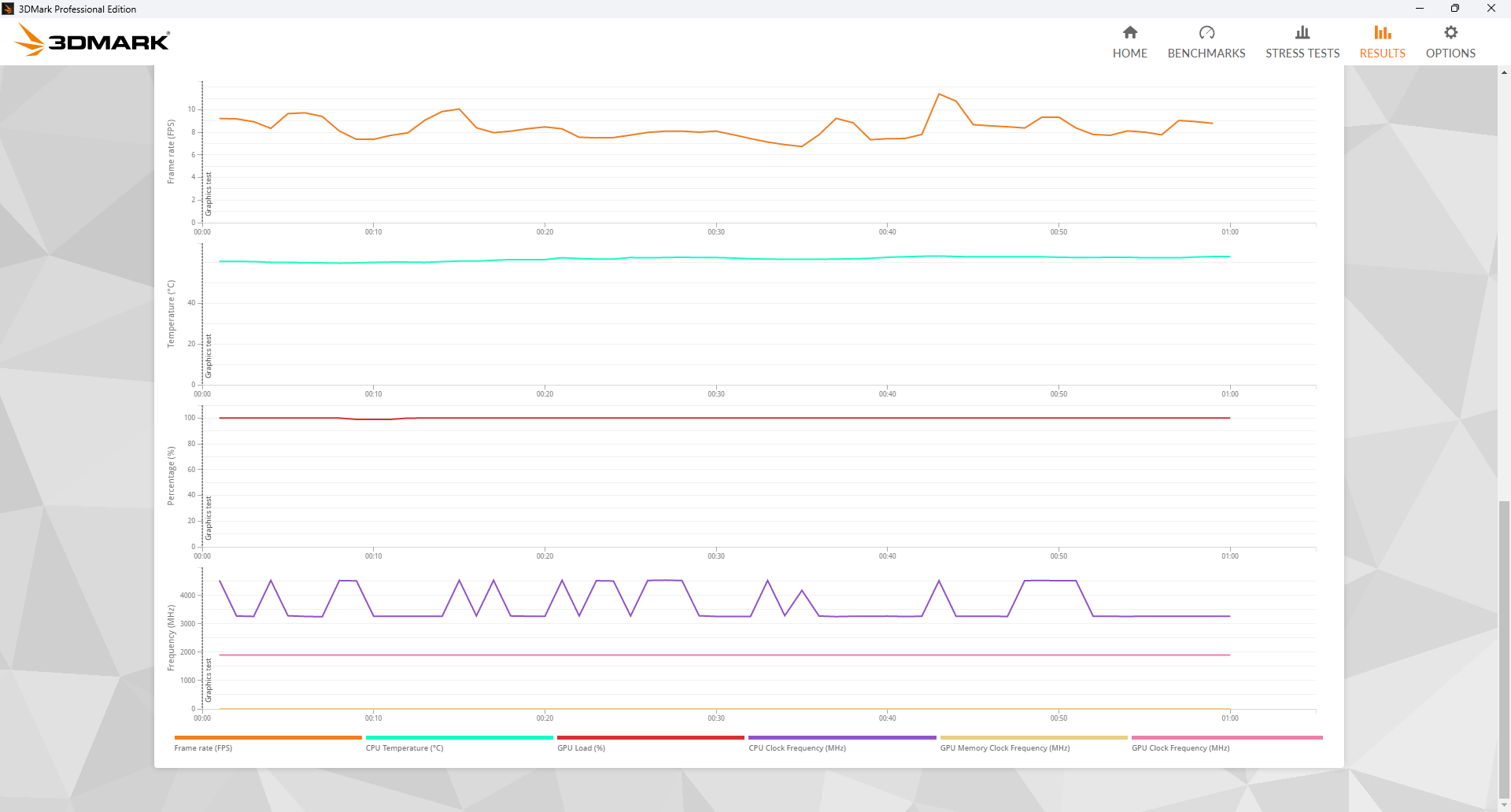Click the CPU Temperature green legend swatch

[x=460, y=738]
